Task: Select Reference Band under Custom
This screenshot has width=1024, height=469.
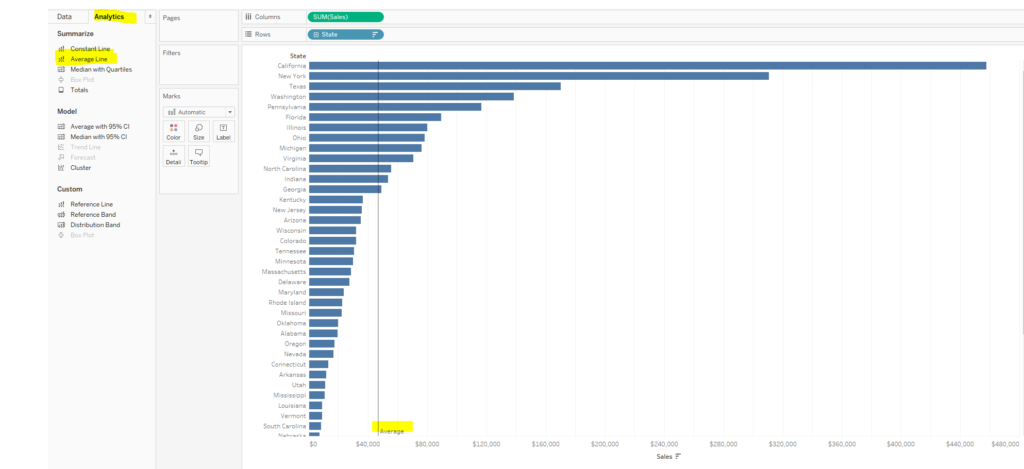Action: point(93,214)
